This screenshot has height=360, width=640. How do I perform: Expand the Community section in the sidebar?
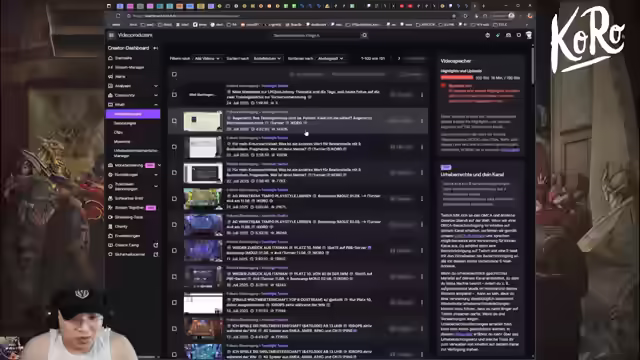coord(156,95)
